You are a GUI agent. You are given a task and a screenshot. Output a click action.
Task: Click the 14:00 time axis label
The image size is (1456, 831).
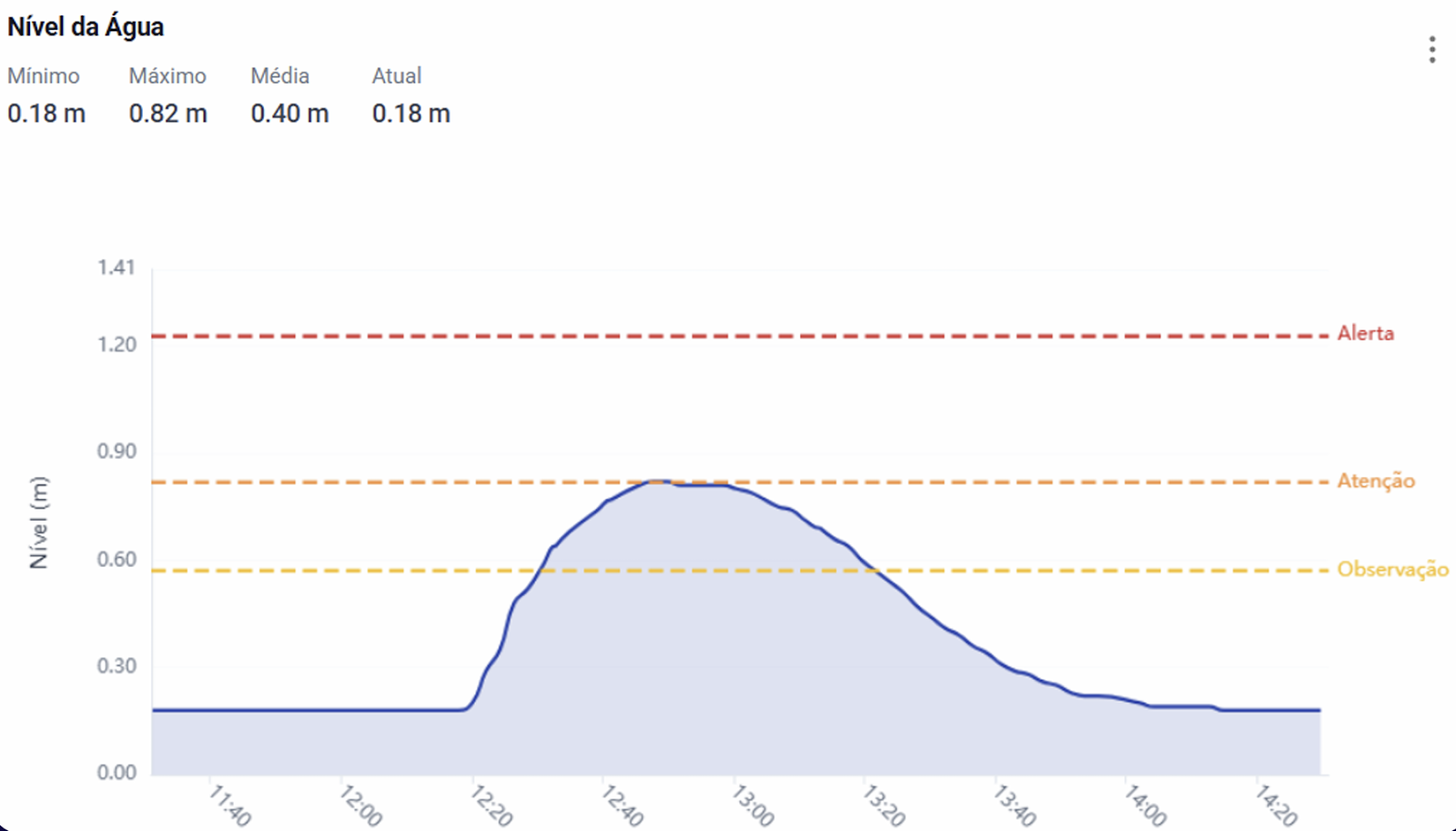pyautogui.click(x=1145, y=806)
